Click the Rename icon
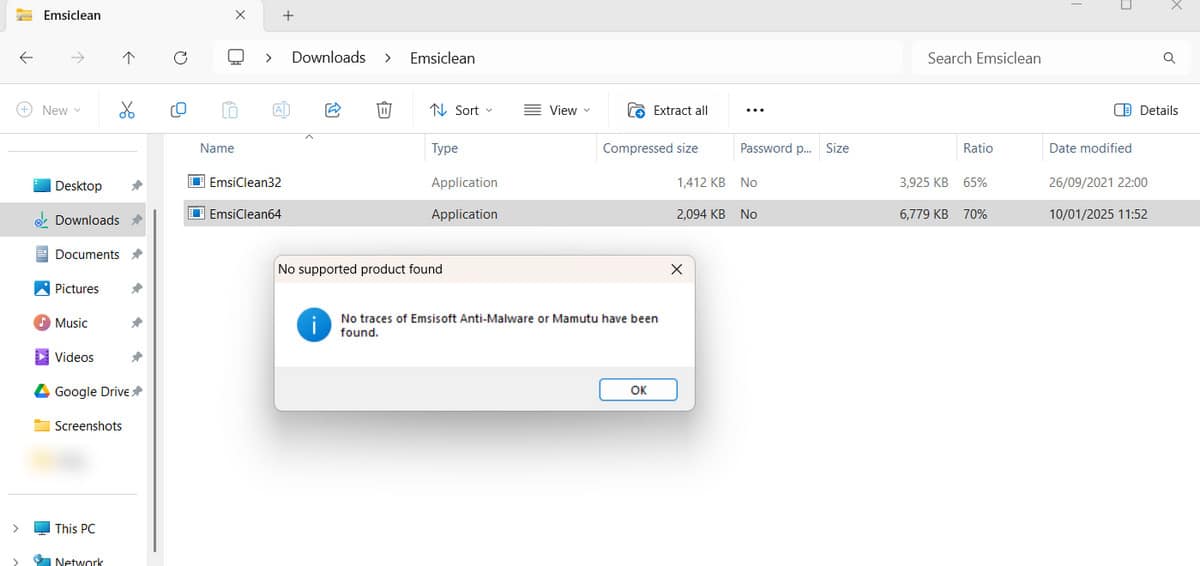Screen dimensions: 1200x566 [282, 110]
